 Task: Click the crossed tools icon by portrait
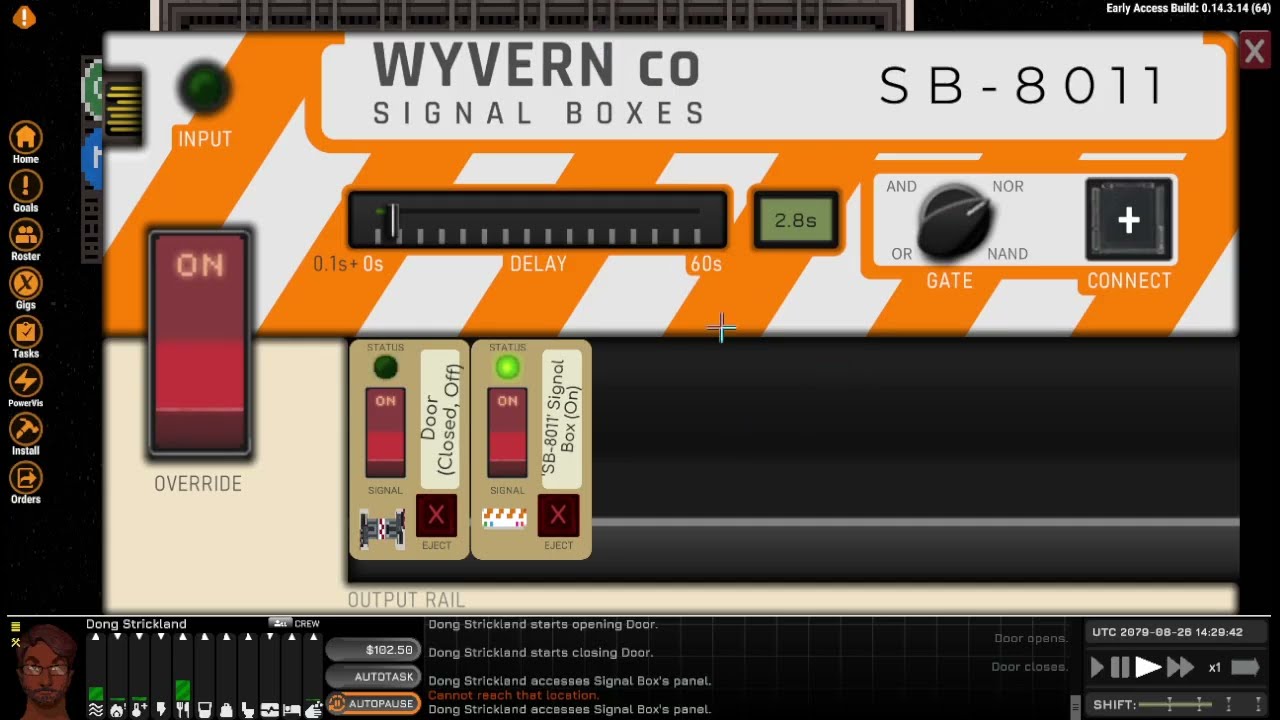(x=15, y=641)
